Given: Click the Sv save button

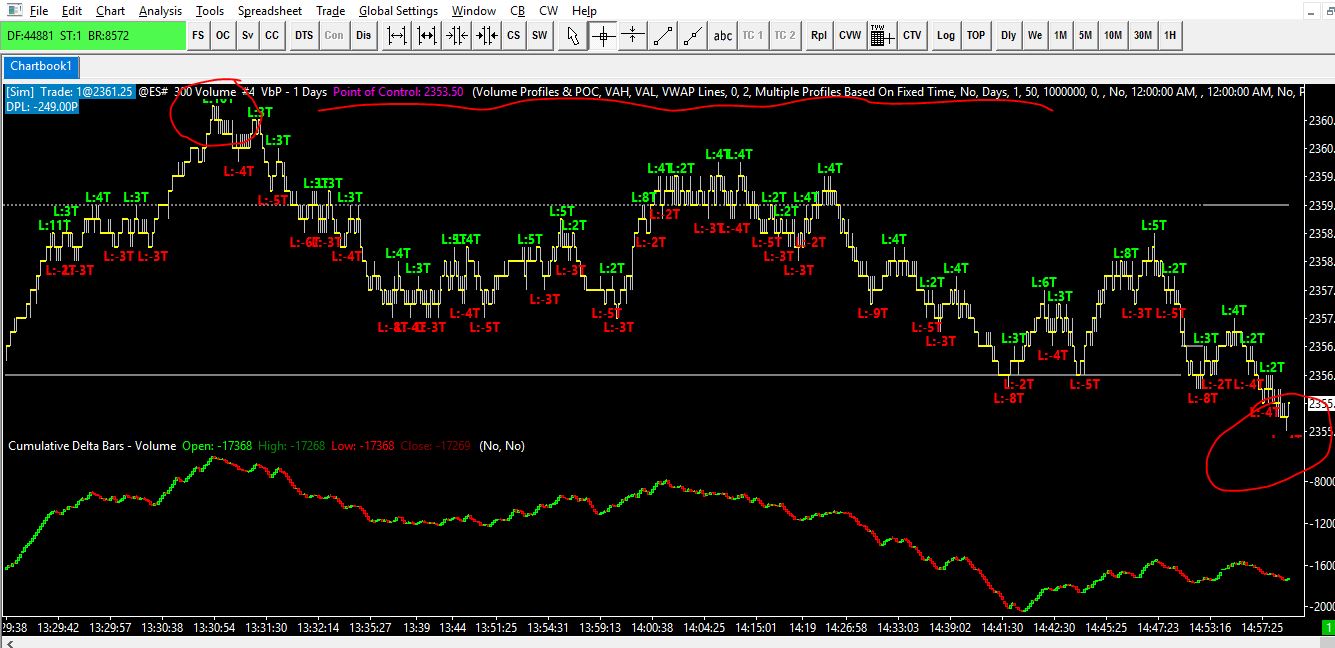Looking at the screenshot, I should coord(247,35).
